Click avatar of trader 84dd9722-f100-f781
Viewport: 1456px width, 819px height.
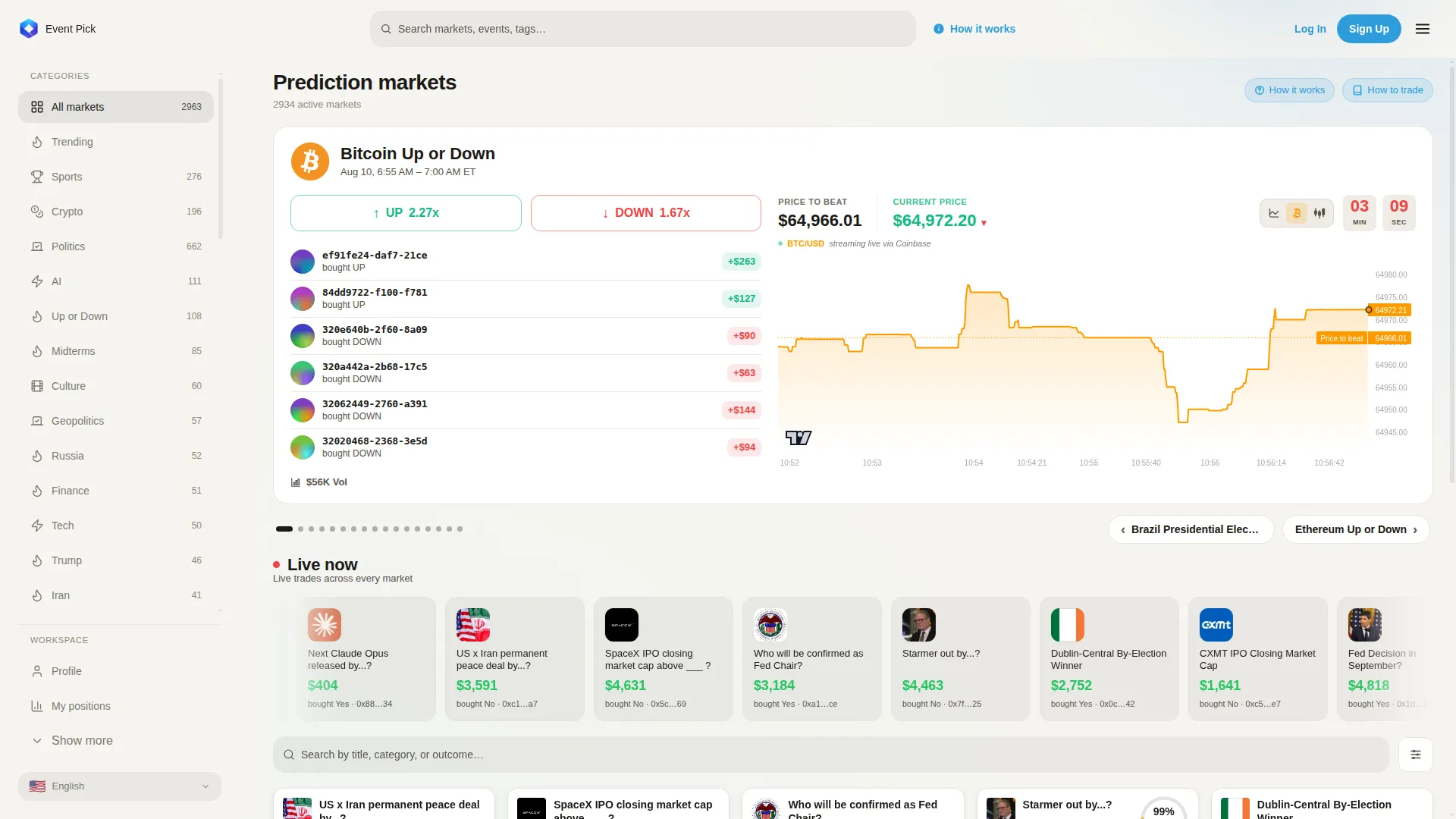pyautogui.click(x=303, y=299)
